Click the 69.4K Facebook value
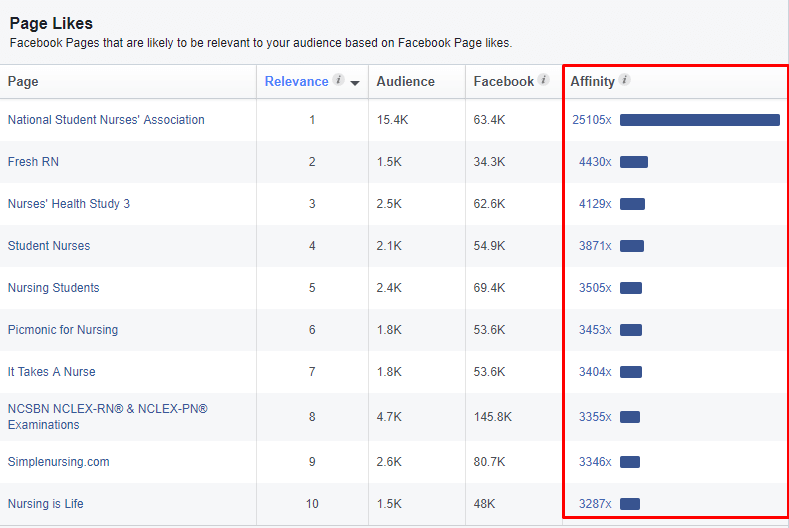Screen dimensions: 789x528 click(489, 288)
